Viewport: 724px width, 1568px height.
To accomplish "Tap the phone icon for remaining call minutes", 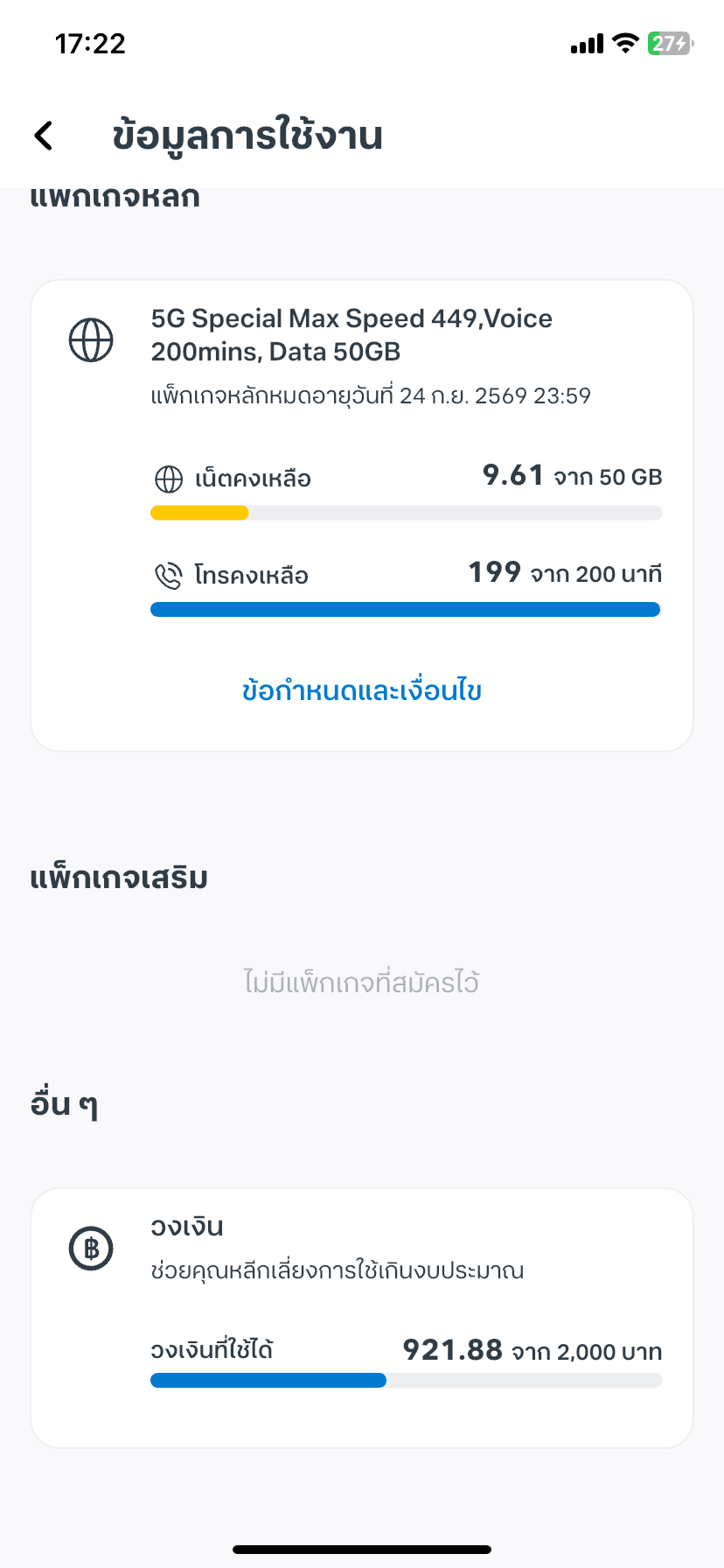I will pos(168,576).
